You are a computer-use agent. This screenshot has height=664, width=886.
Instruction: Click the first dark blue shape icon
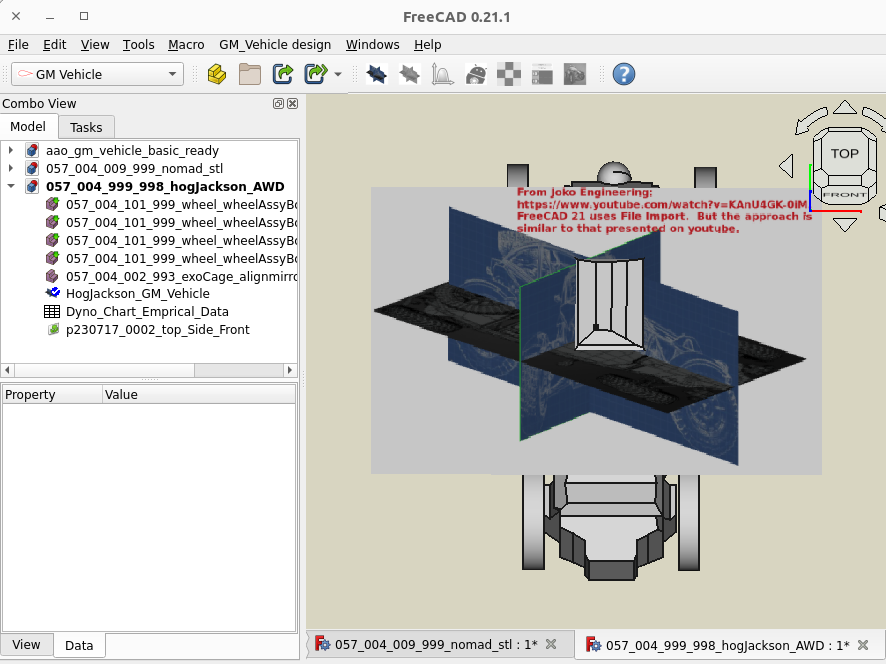[x=377, y=74]
